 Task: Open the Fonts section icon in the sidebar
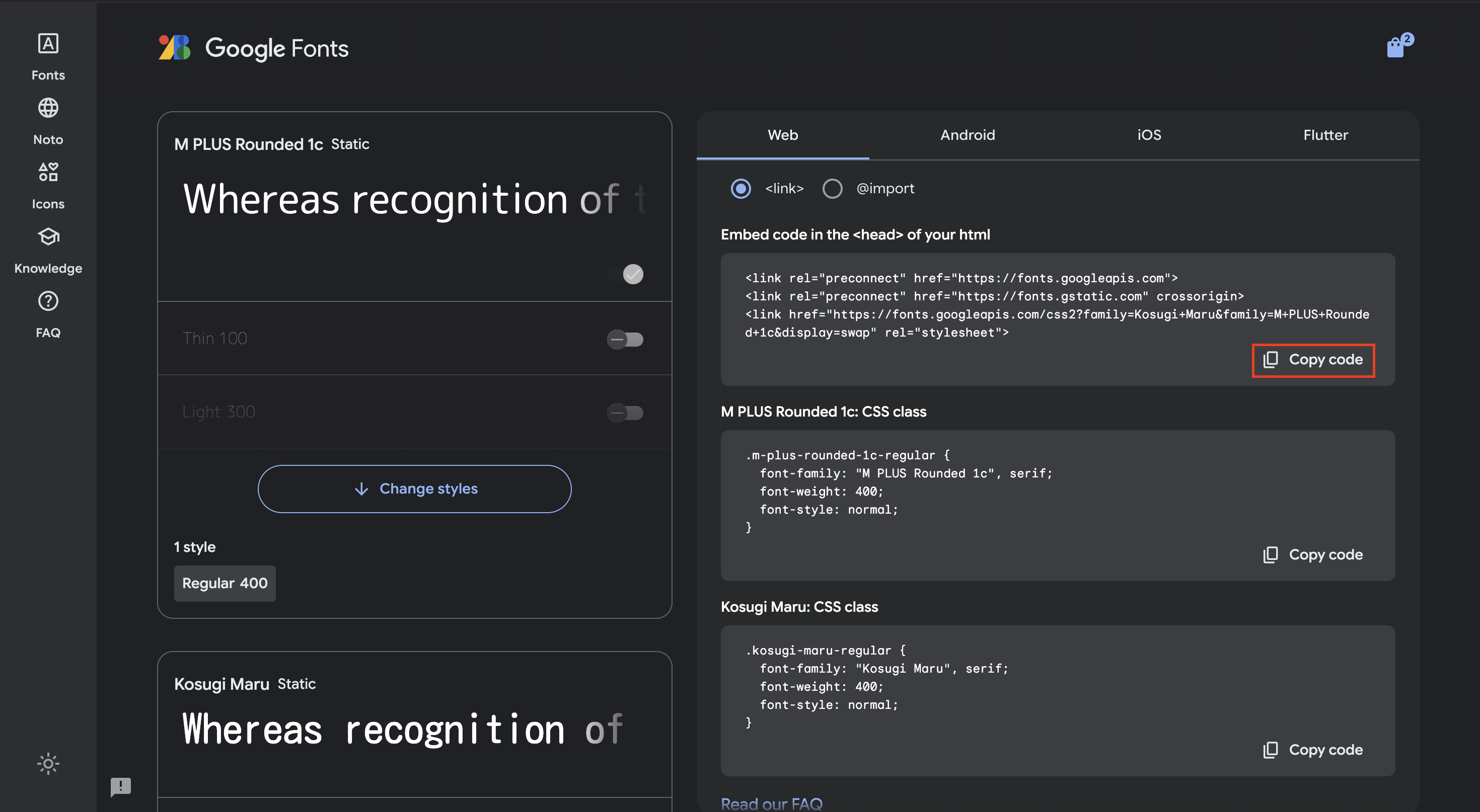click(x=48, y=44)
